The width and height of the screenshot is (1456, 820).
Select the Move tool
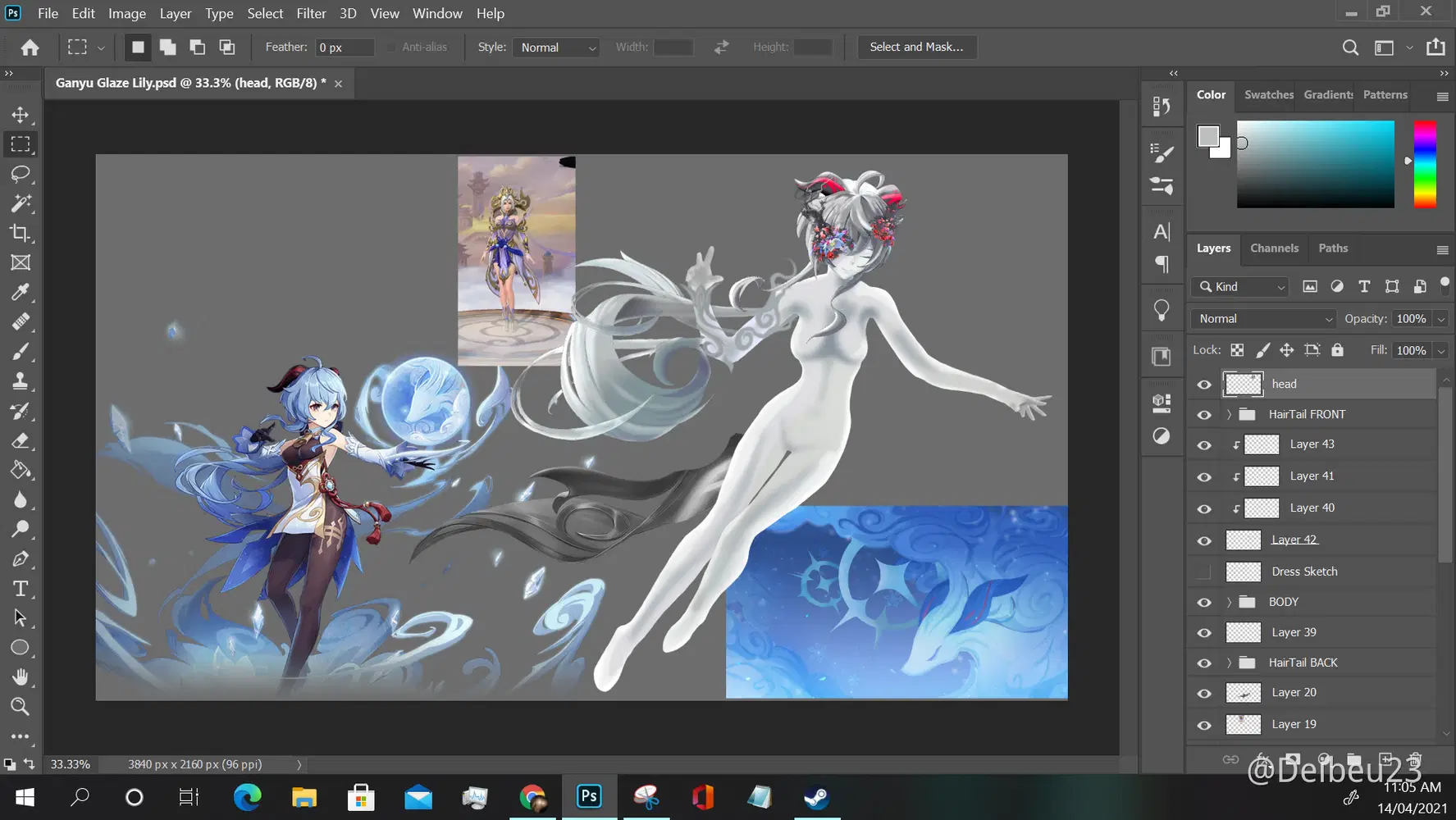(x=21, y=115)
